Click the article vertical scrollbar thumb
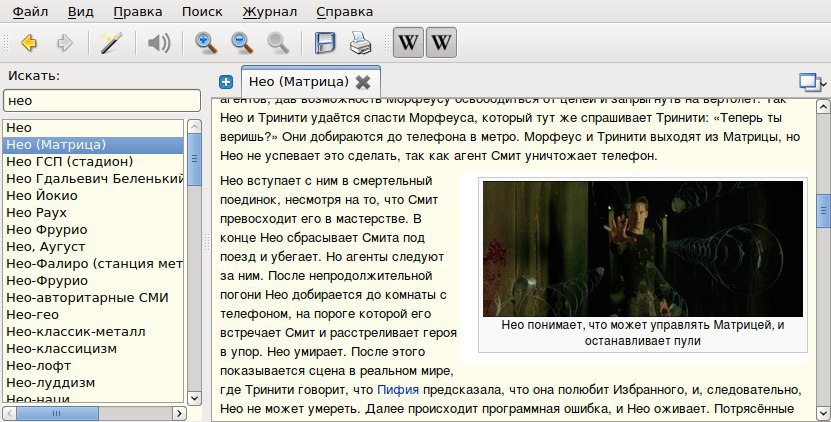Viewport: 831px width, 422px height. tap(823, 211)
